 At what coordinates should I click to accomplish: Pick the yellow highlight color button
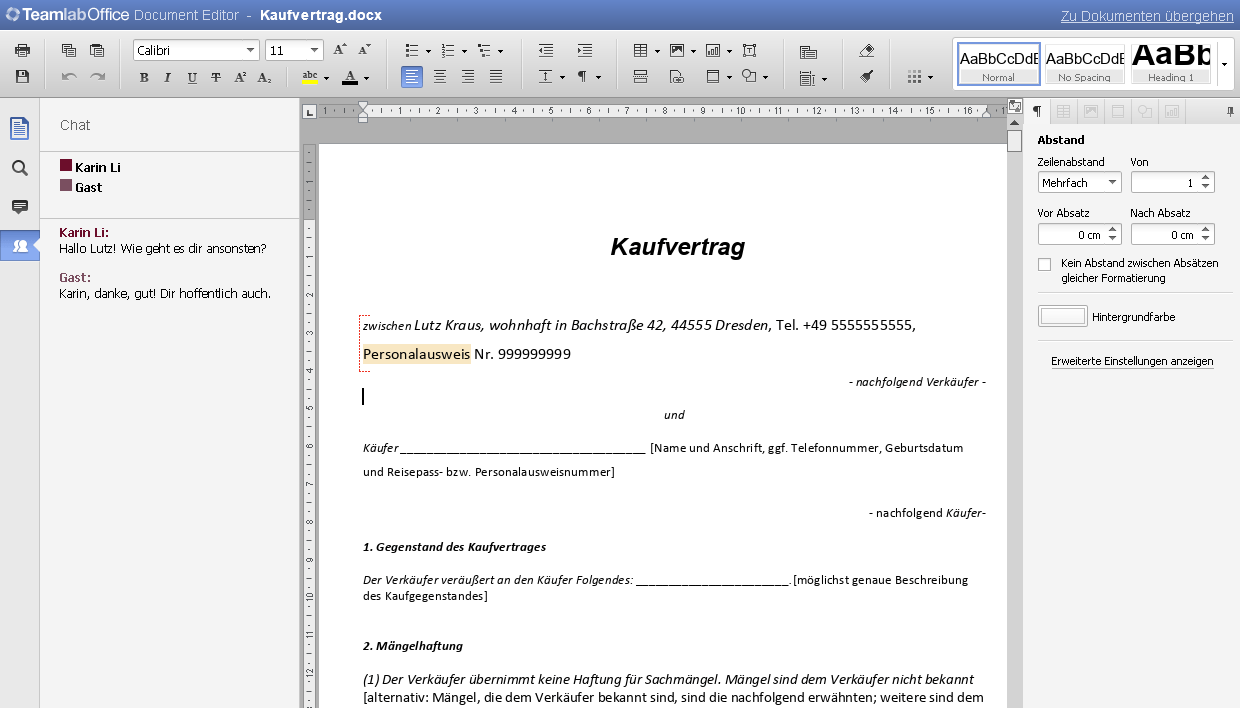310,77
